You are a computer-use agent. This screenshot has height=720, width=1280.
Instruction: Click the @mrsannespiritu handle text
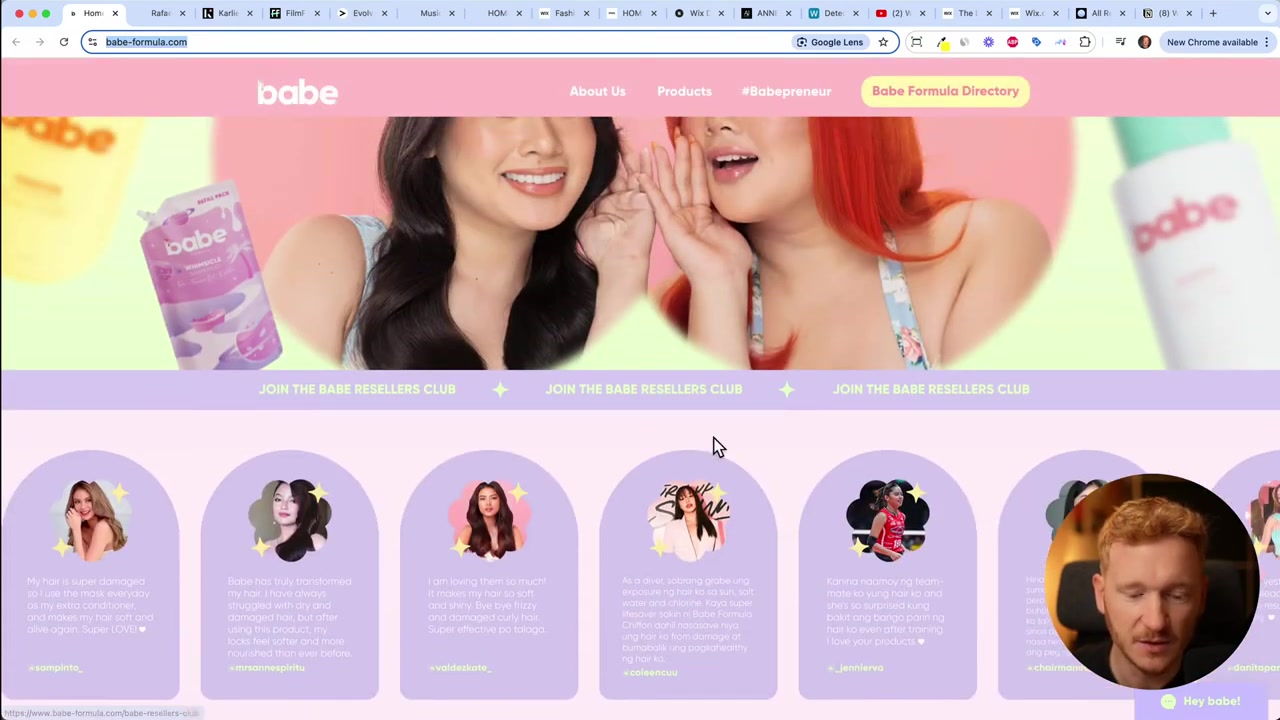click(x=266, y=667)
